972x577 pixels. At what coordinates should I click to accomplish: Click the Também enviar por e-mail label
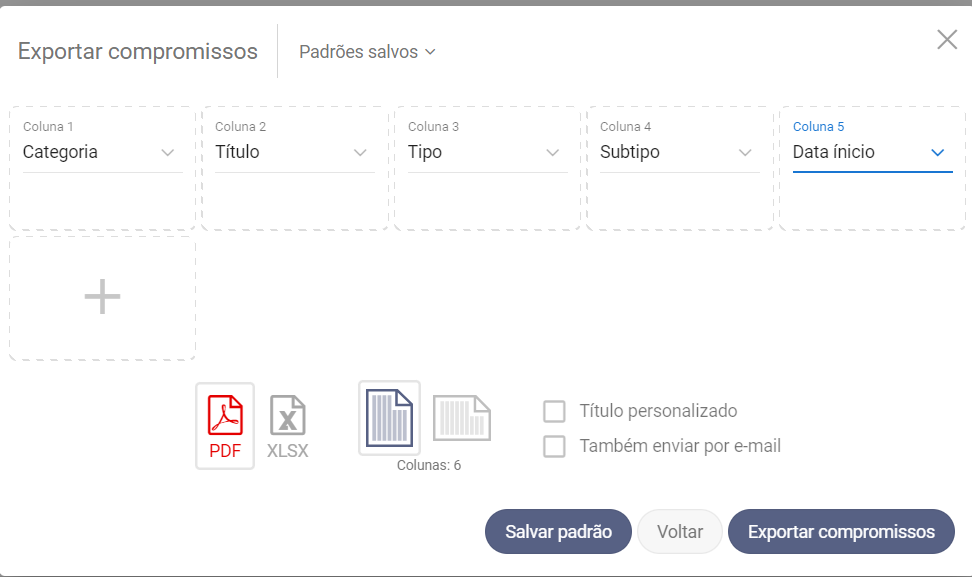pos(680,446)
